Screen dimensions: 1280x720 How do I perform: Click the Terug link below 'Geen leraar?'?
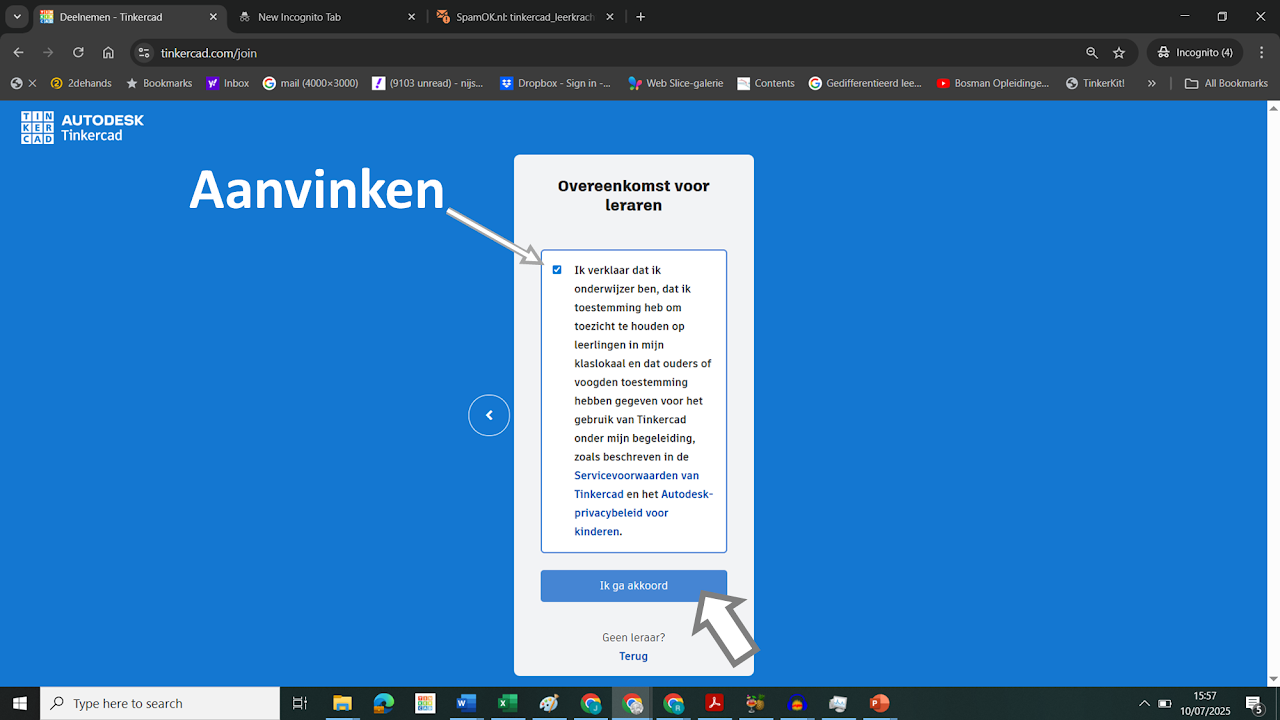[634, 656]
